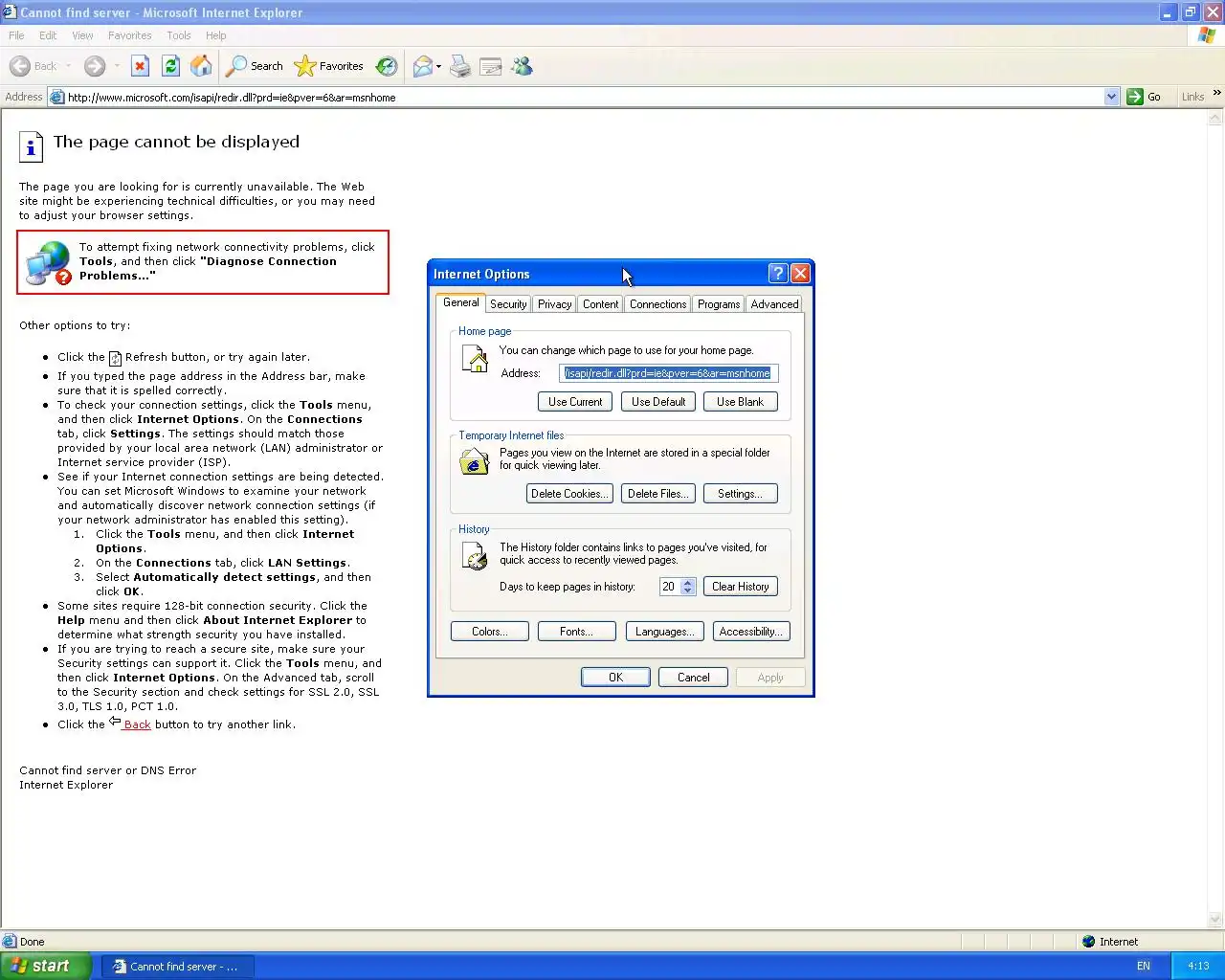This screenshot has width=1225, height=980.
Task: Open Favorites star in the toolbar
Action: coord(329,66)
